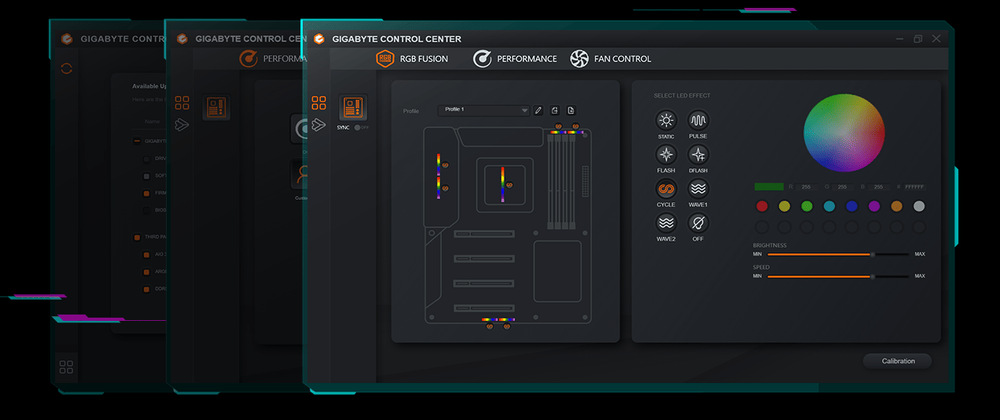Toggle the AIO row checkbox in leftmost window
The image size is (1000, 420).
(x=146, y=254)
